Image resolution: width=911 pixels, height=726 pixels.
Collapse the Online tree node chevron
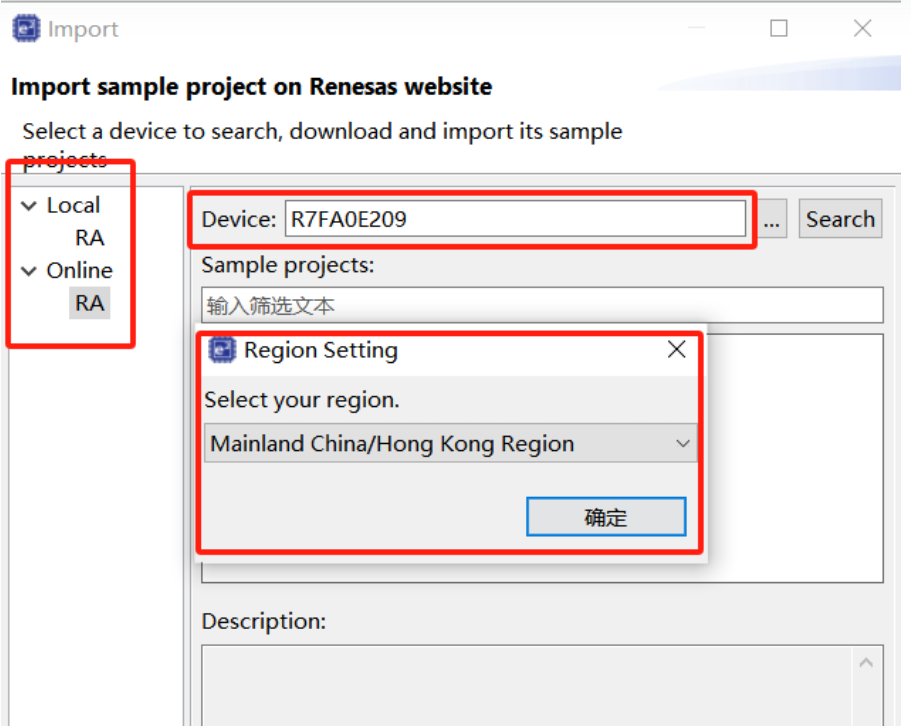point(28,271)
